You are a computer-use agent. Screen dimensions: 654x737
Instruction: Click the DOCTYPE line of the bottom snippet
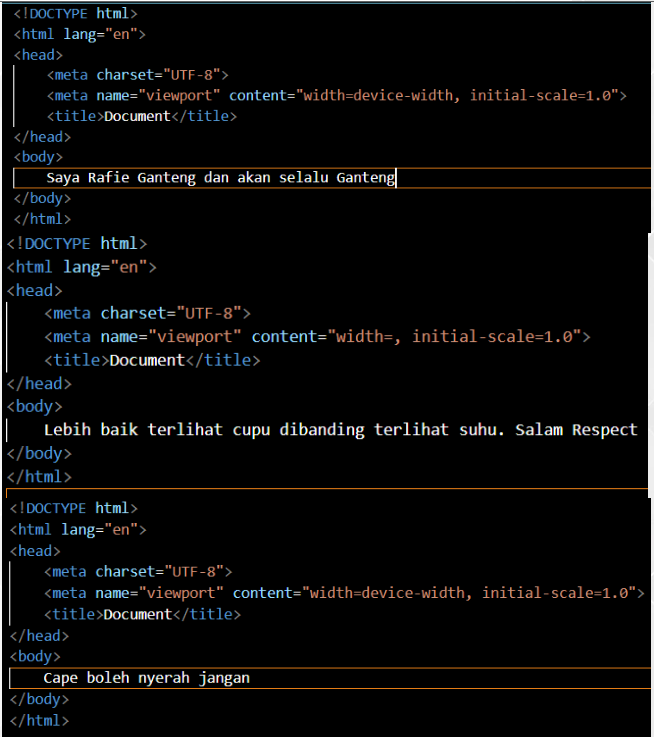(74, 508)
